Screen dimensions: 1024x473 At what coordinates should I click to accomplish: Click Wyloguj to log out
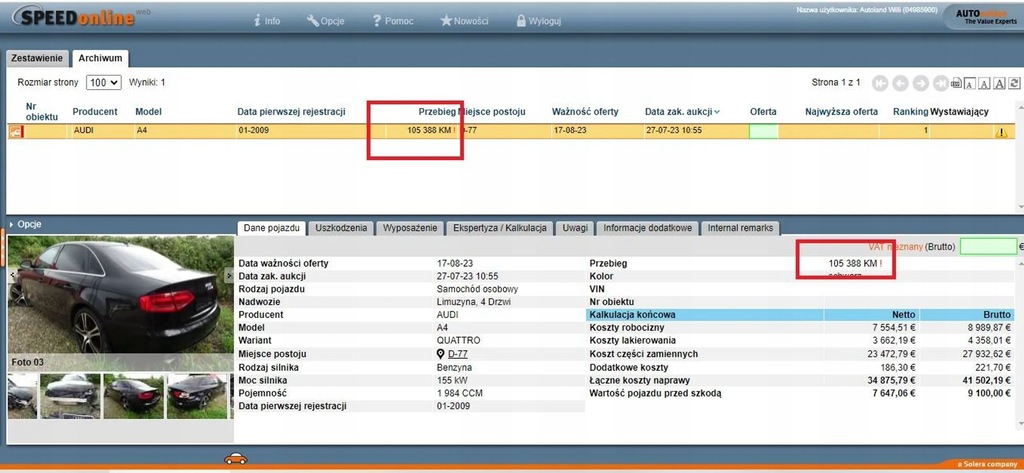[x=537, y=20]
